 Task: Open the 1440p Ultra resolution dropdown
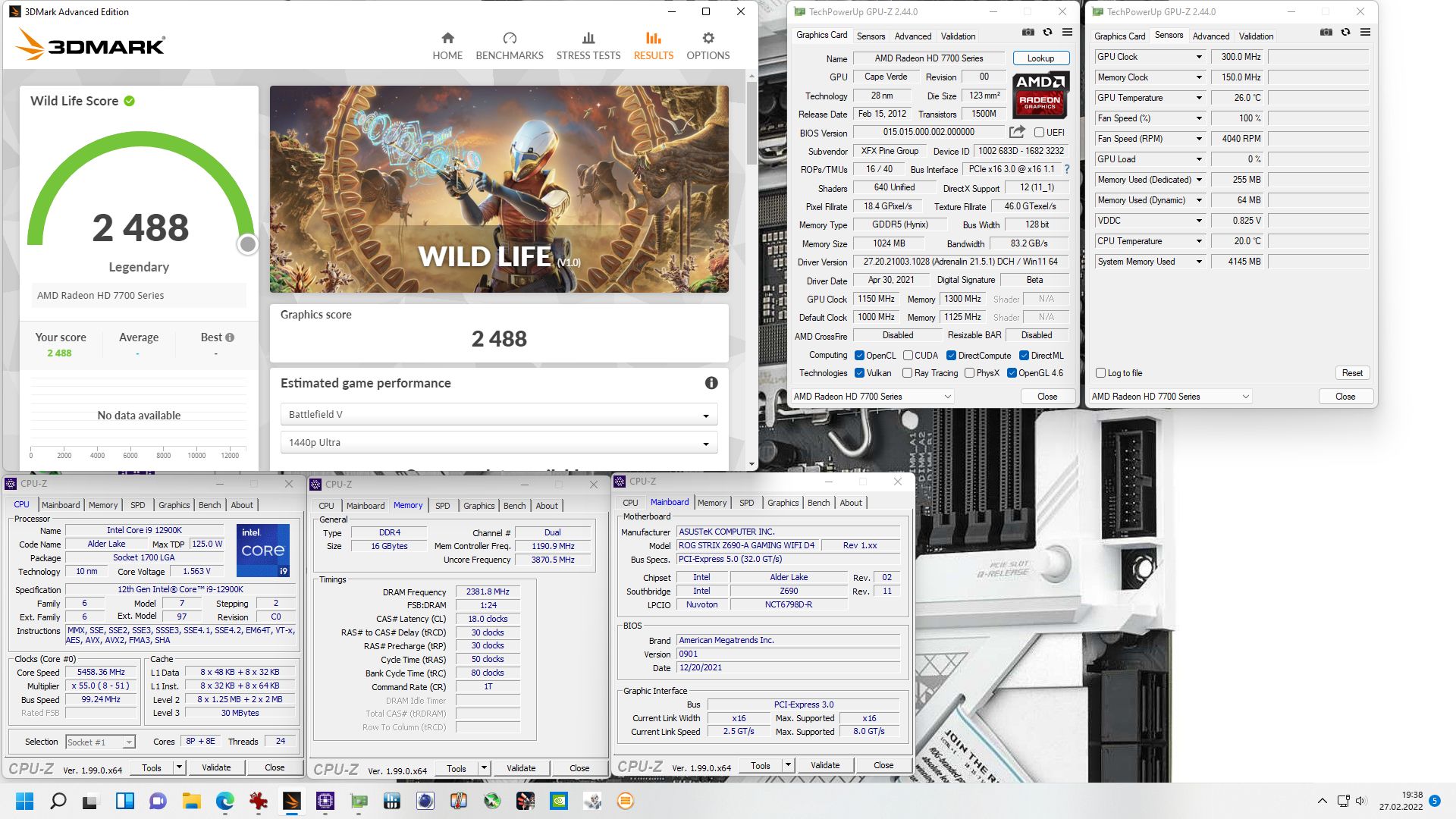499,443
